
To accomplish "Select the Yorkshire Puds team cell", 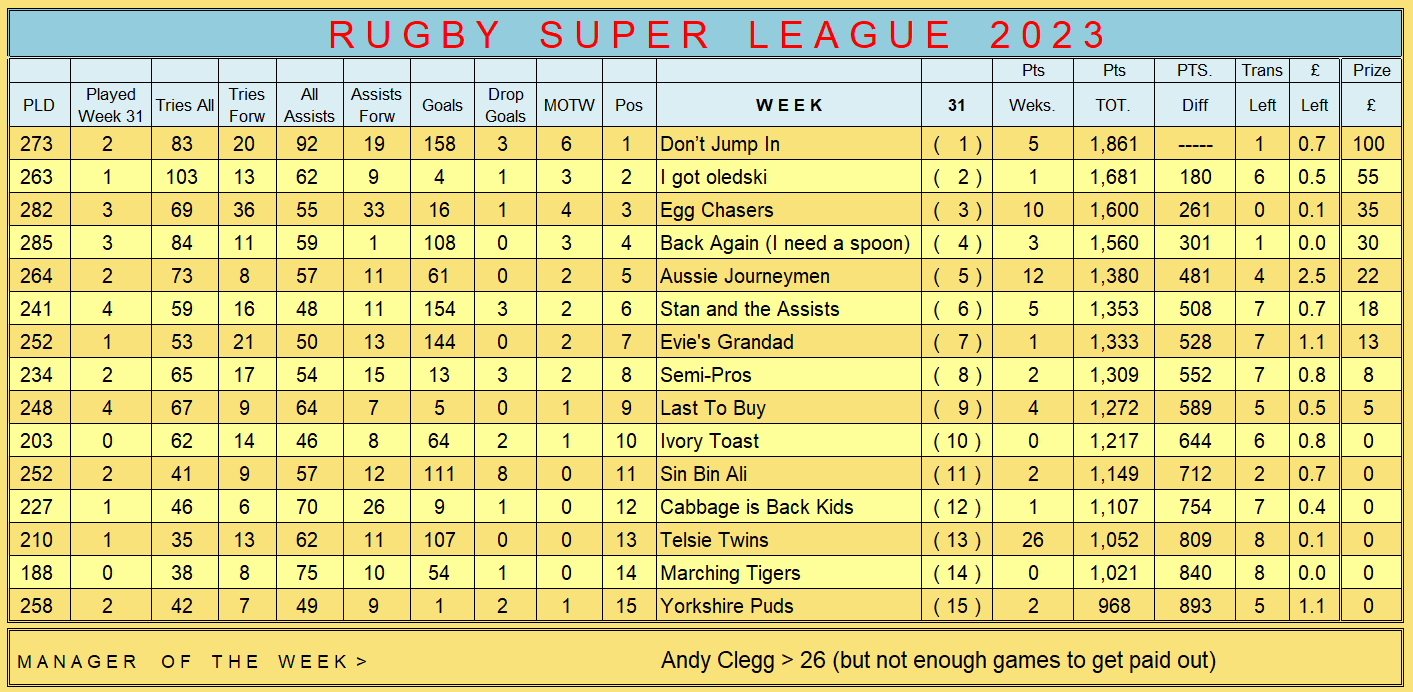I will click(789, 606).
